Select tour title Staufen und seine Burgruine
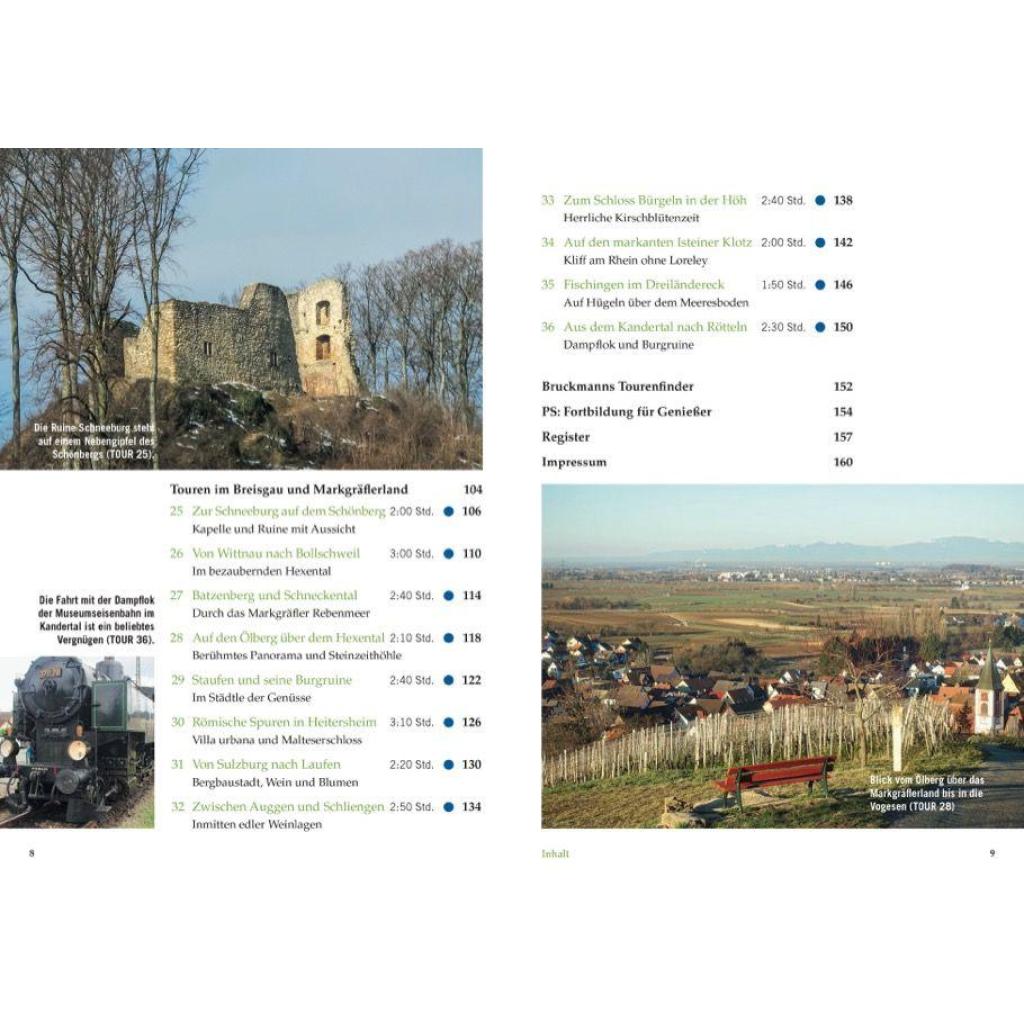The image size is (1024, 1024). [272, 680]
